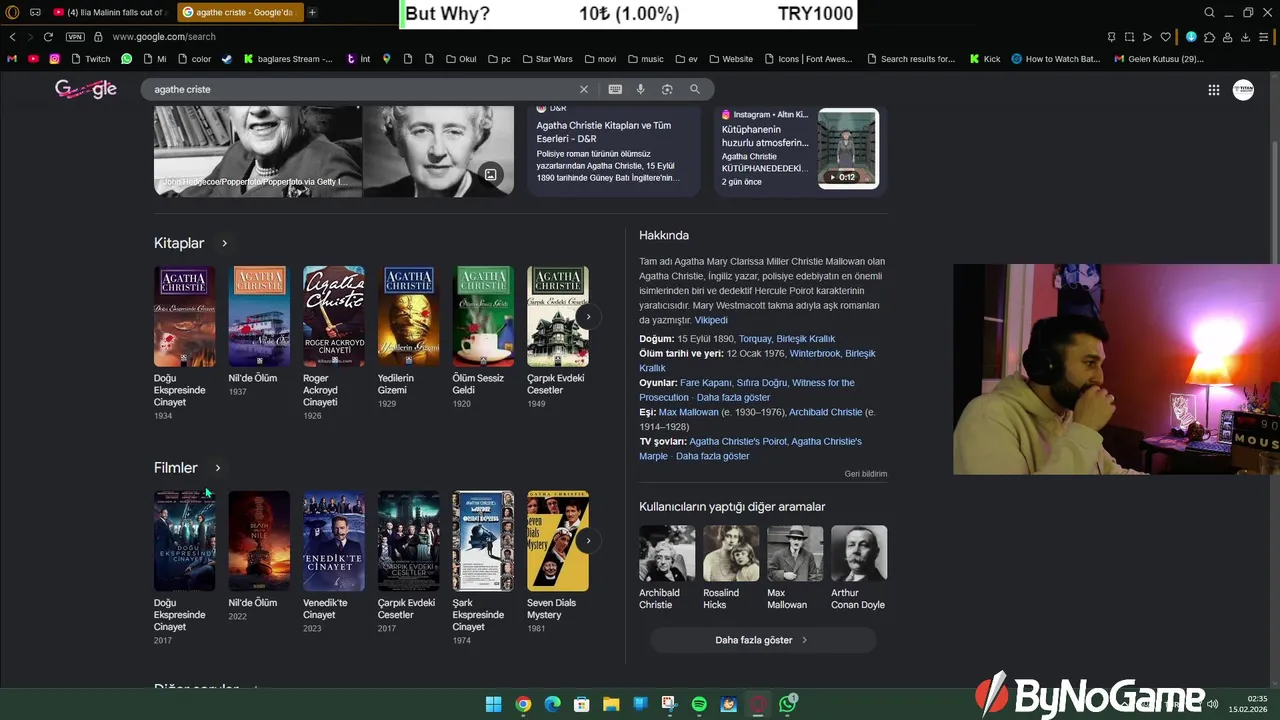The height and width of the screenshot is (720, 1280).
Task: Open the Gmail bookmark icon
Action: 12,59
